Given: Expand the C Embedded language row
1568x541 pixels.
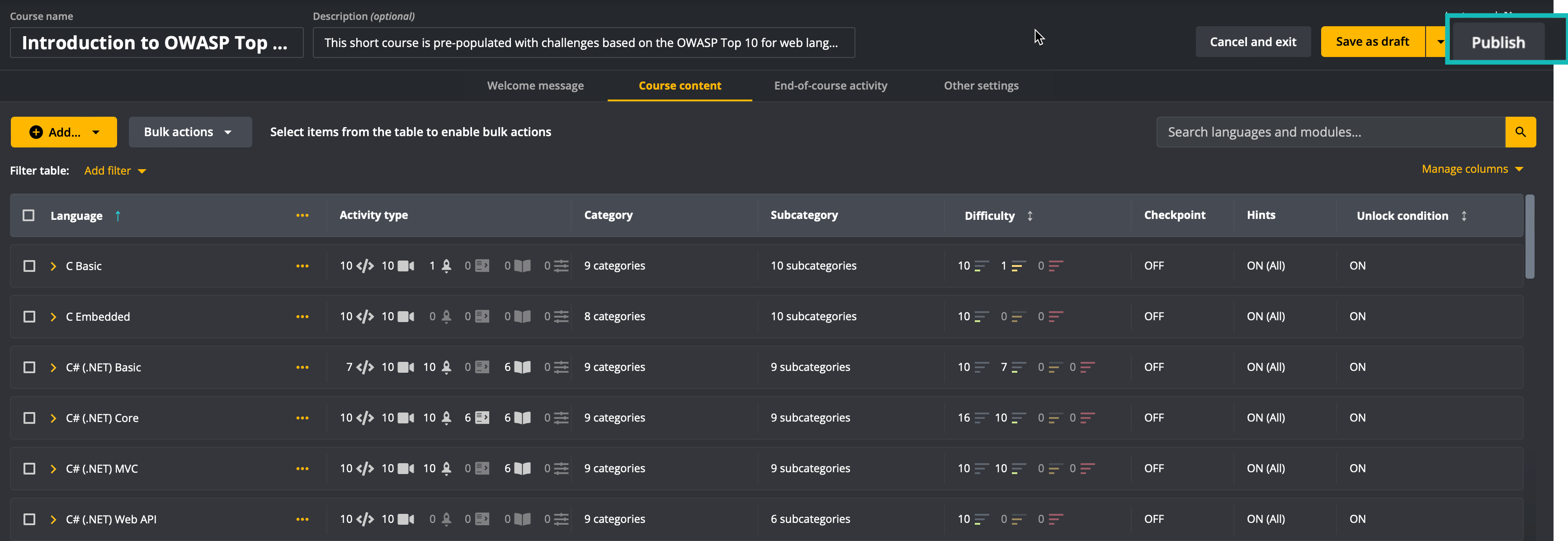Looking at the screenshot, I should pos(53,316).
